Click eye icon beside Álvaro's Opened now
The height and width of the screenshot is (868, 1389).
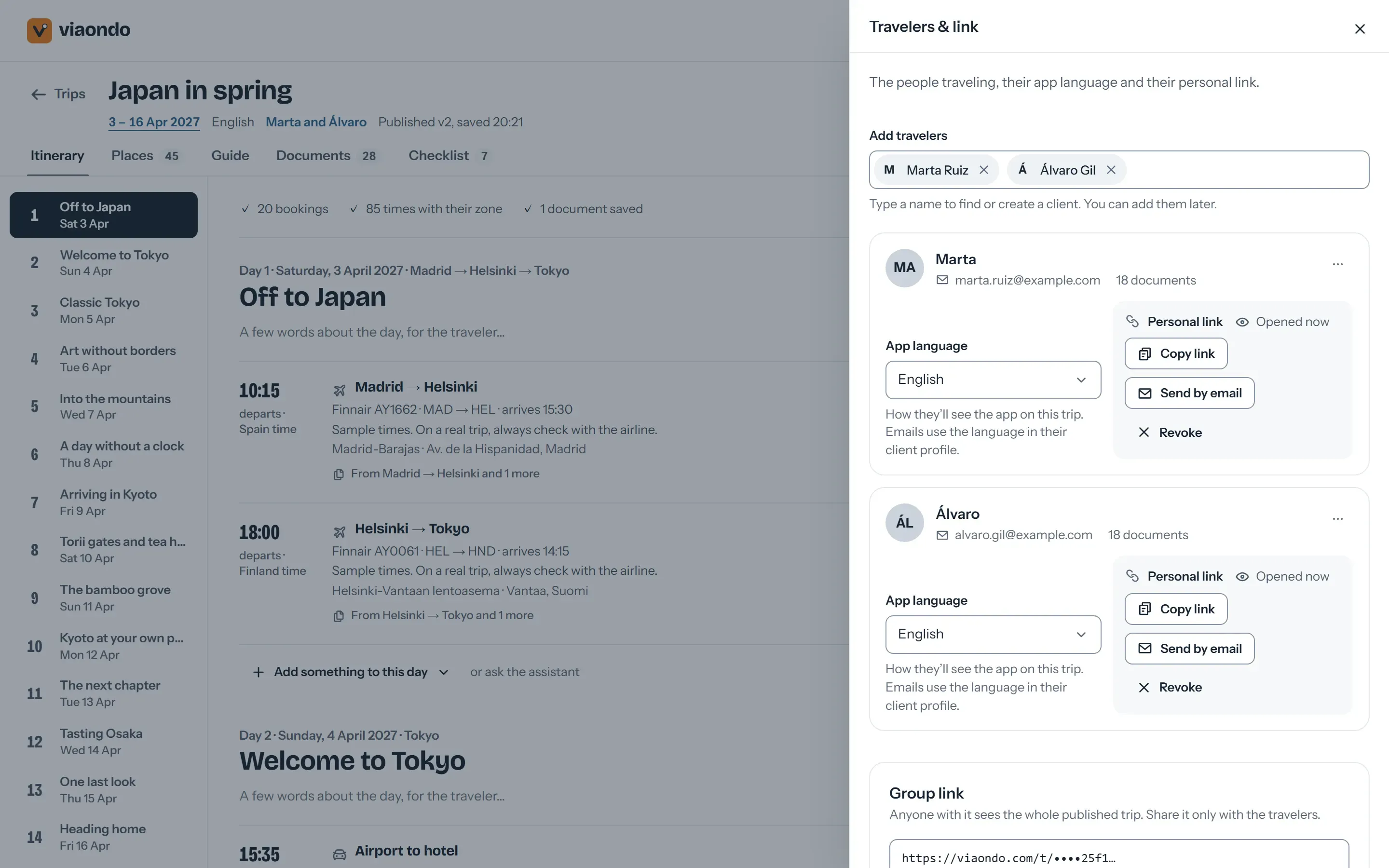tap(1242, 577)
